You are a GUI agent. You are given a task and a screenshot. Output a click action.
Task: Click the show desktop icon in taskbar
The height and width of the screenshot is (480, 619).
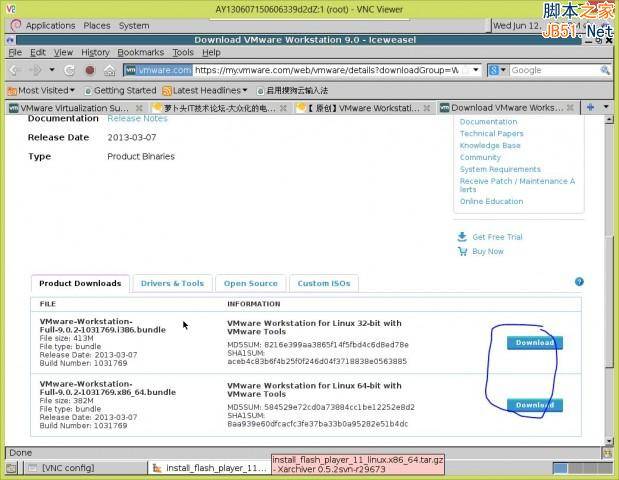coord(12,467)
